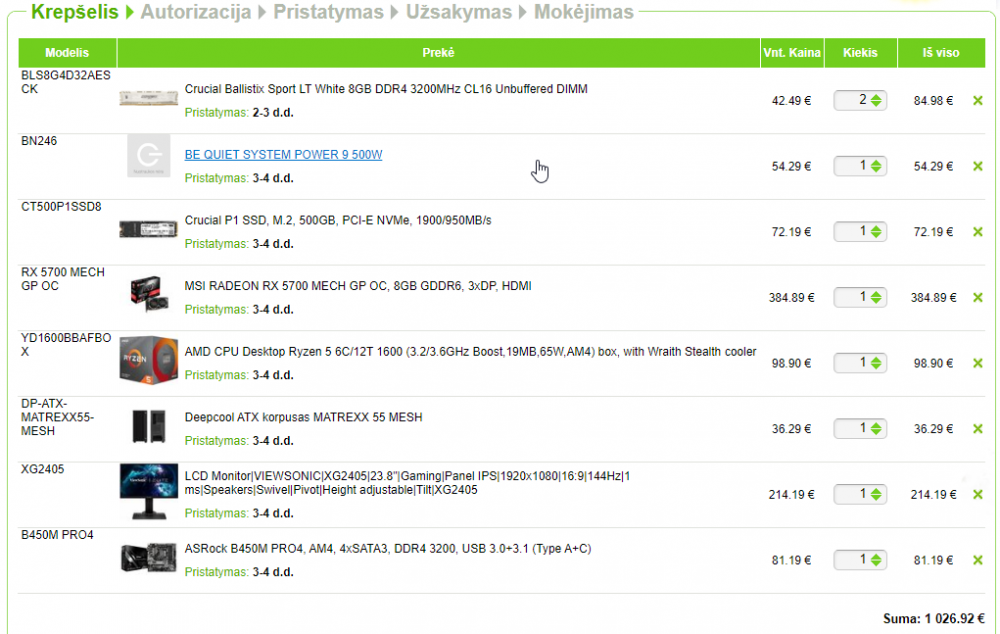Select model code CT500P1SSD8
Image resolution: width=1000 pixels, height=634 pixels.
click(61, 207)
